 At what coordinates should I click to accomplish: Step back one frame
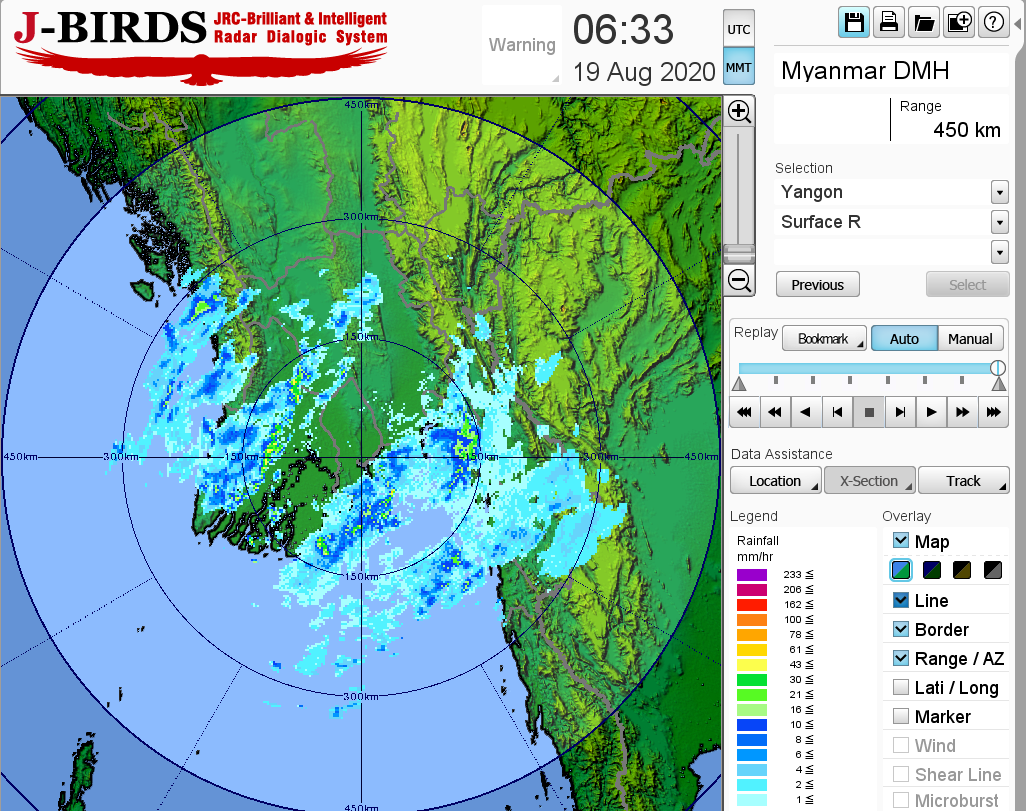click(x=838, y=412)
